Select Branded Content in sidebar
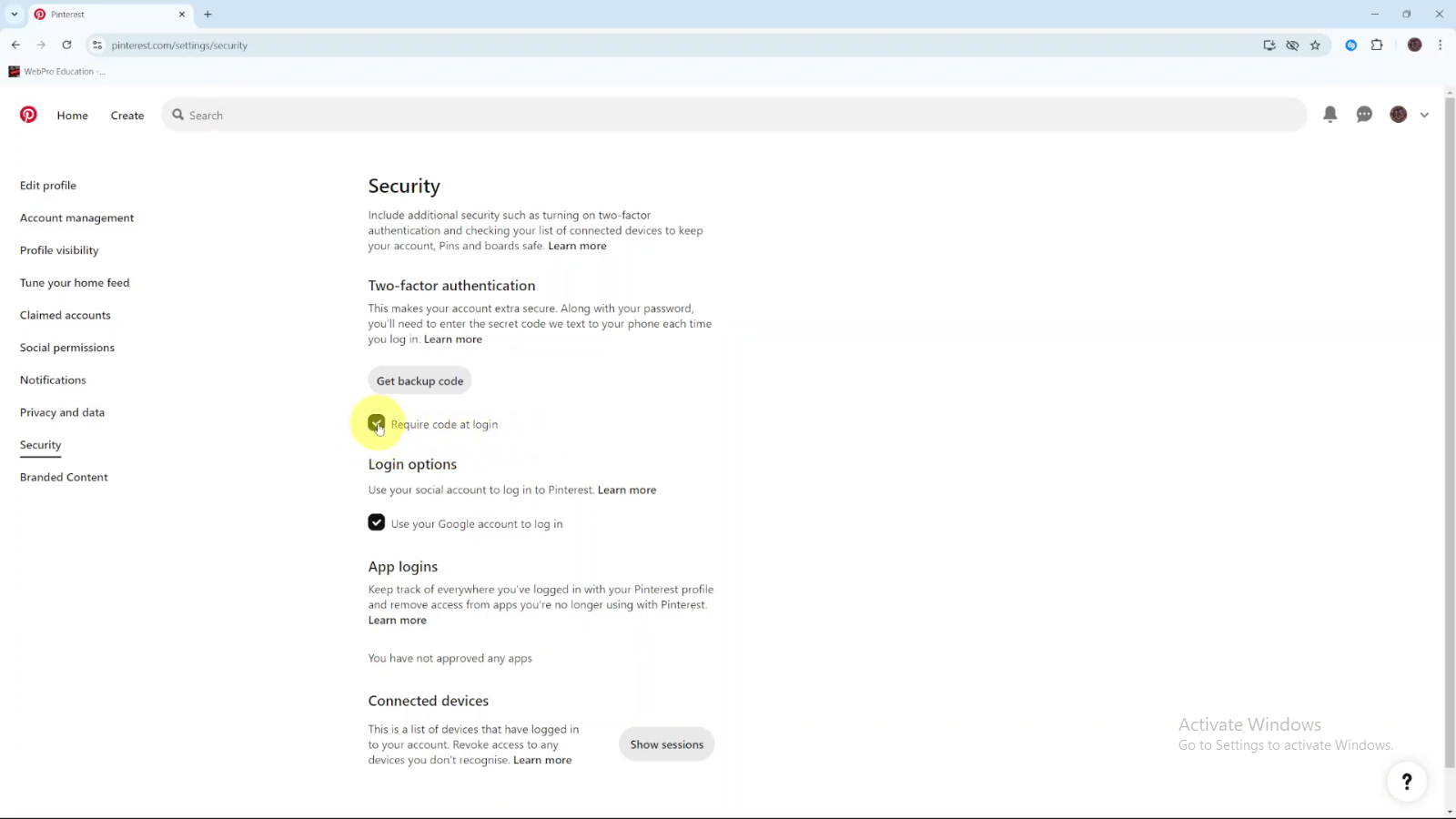1456x819 pixels. tap(64, 478)
